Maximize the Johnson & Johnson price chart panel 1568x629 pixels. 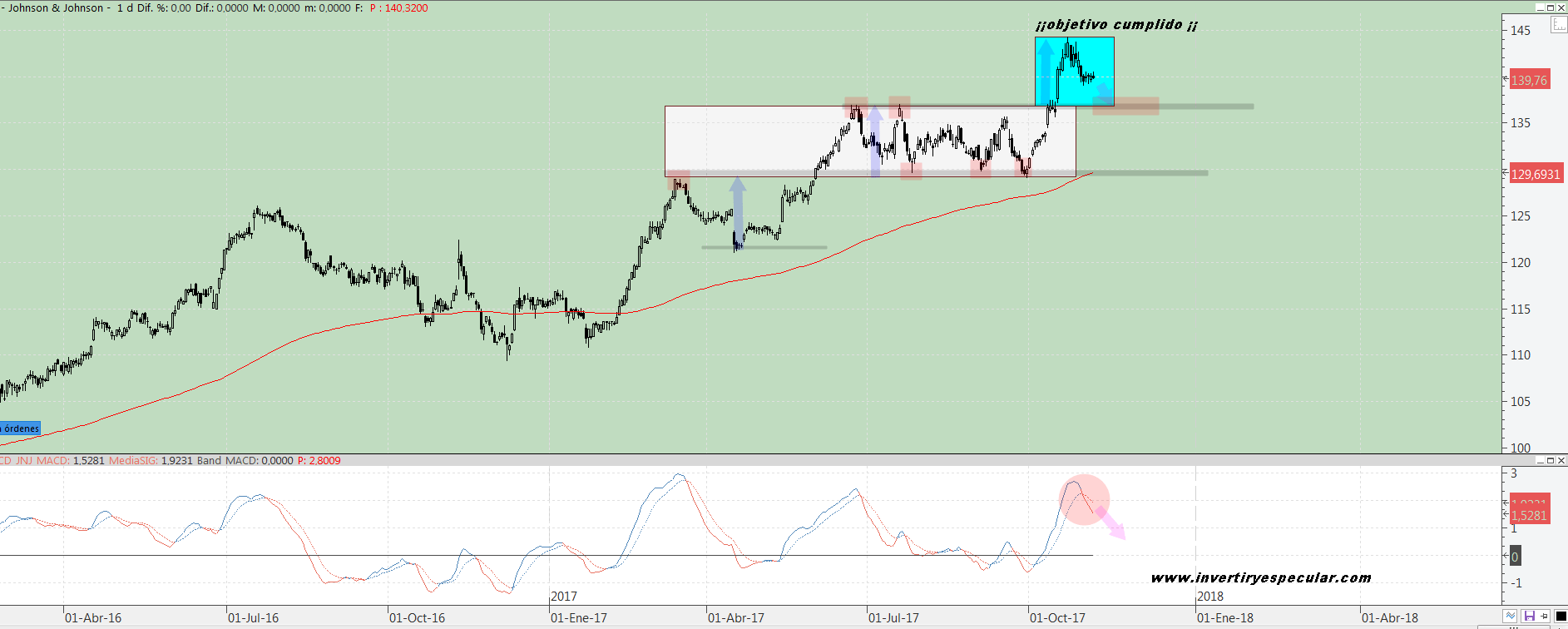1551,7
